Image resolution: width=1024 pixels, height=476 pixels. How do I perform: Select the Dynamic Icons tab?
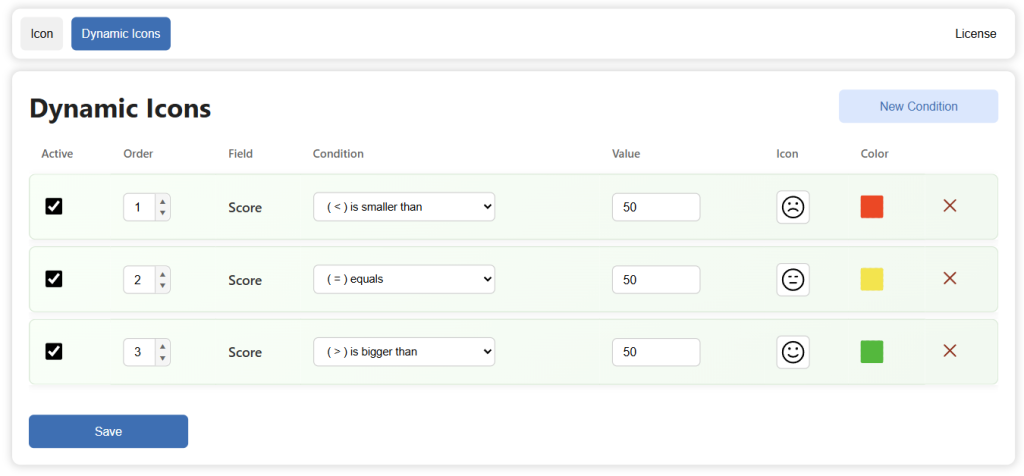point(121,34)
